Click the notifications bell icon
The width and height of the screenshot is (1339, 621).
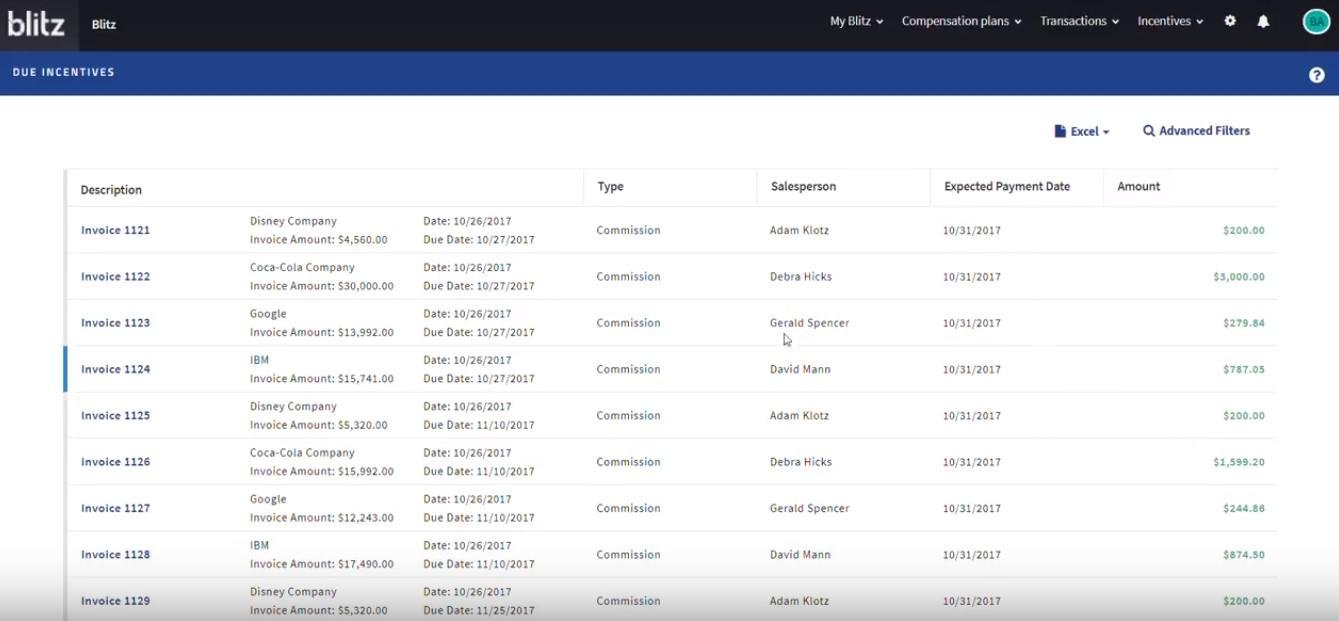(1263, 21)
